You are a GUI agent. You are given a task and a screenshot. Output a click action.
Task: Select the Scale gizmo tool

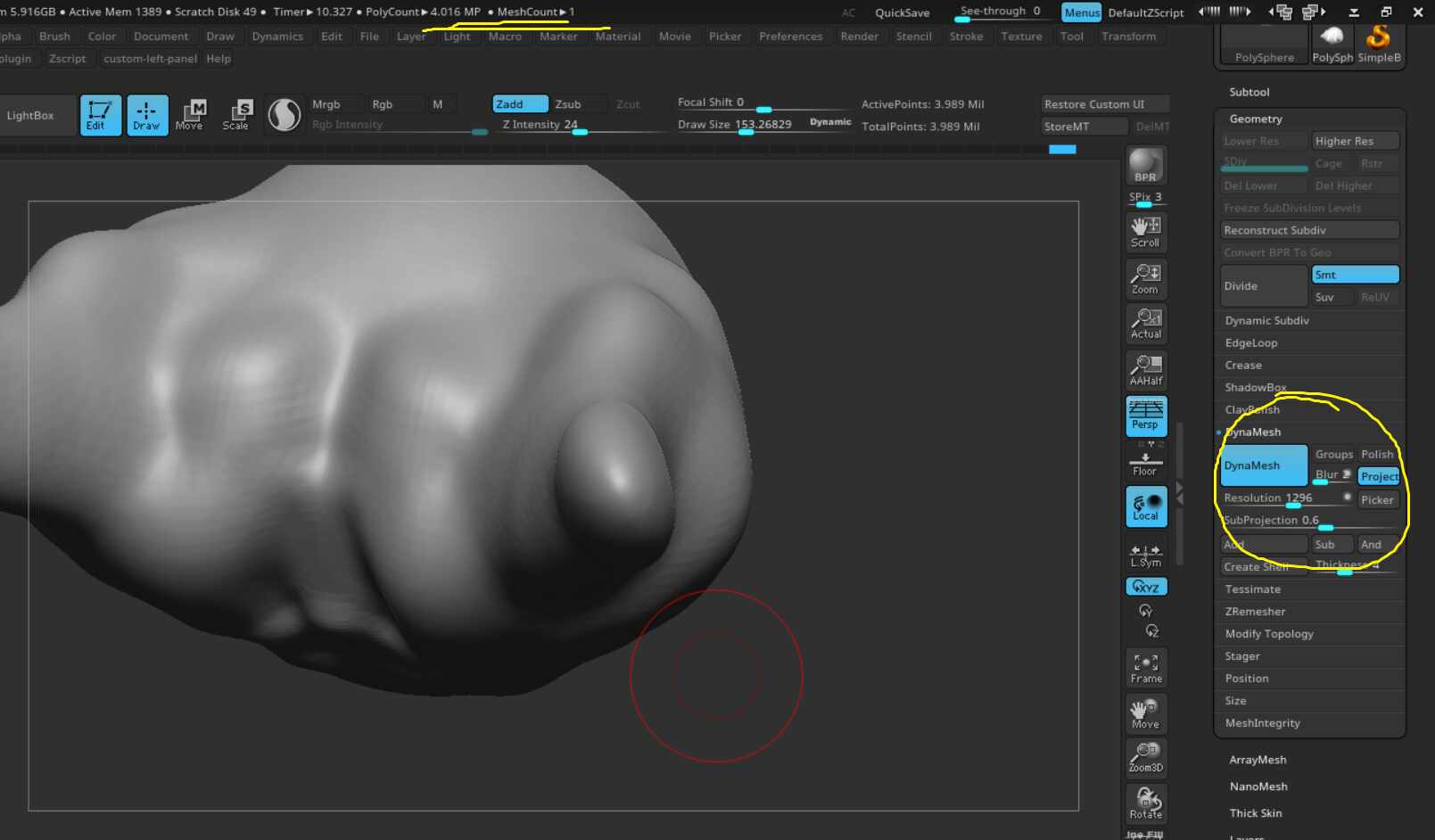236,115
